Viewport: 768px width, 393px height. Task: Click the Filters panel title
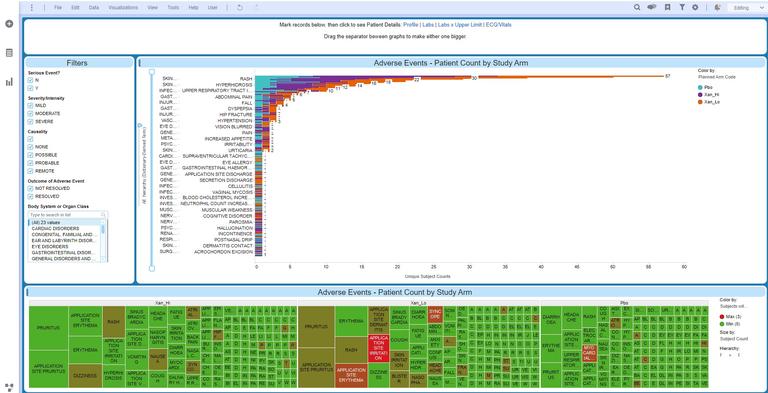pos(77,63)
